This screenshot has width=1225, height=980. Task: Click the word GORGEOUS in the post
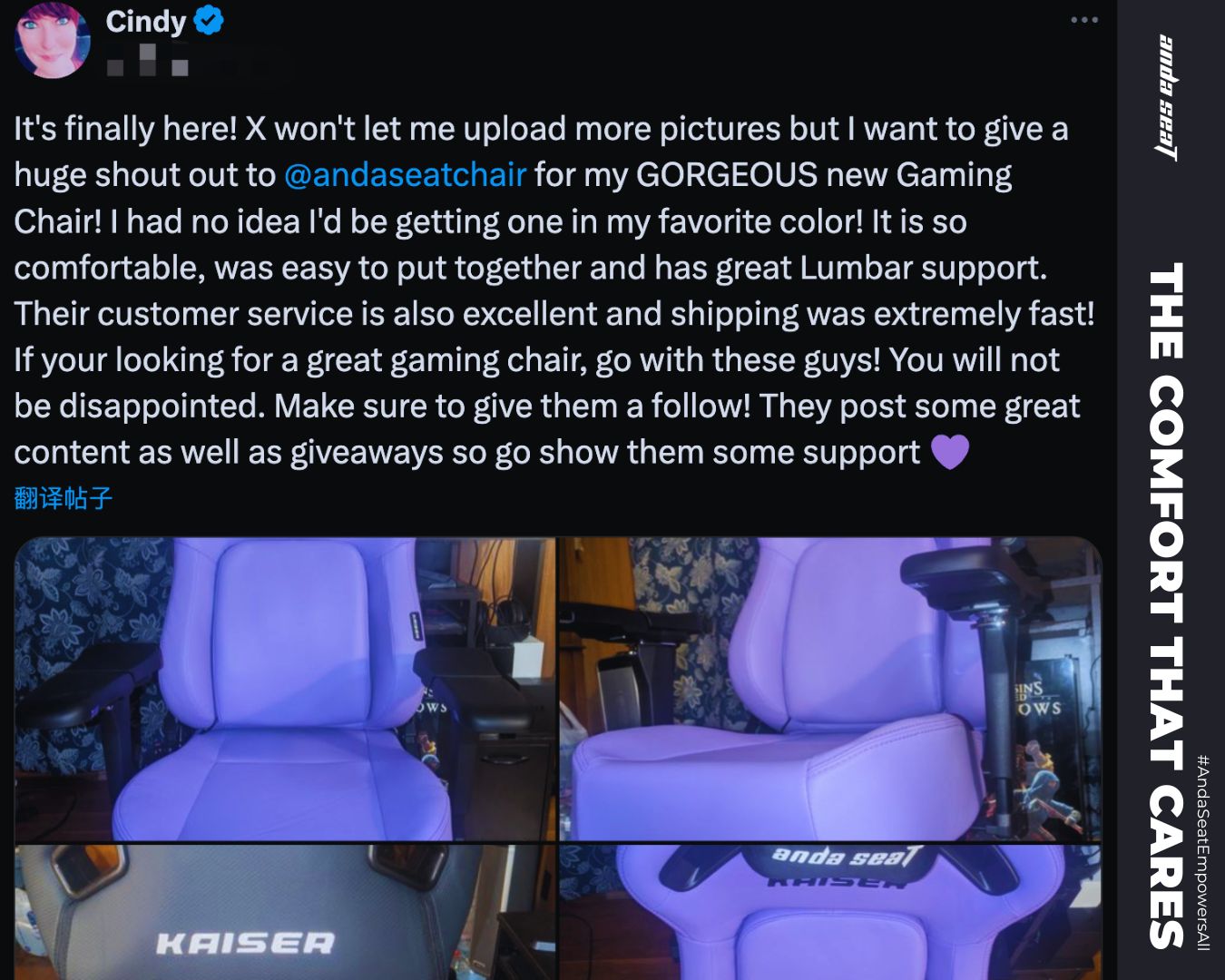coord(727,174)
